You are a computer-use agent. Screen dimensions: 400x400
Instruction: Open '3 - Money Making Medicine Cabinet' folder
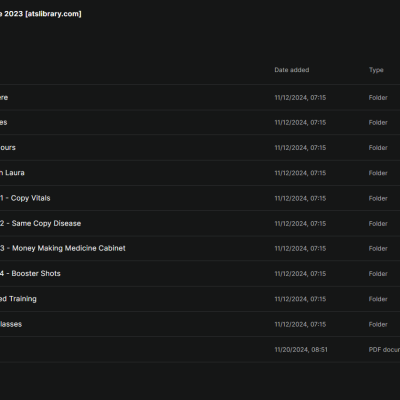pyautogui.click(x=63, y=248)
